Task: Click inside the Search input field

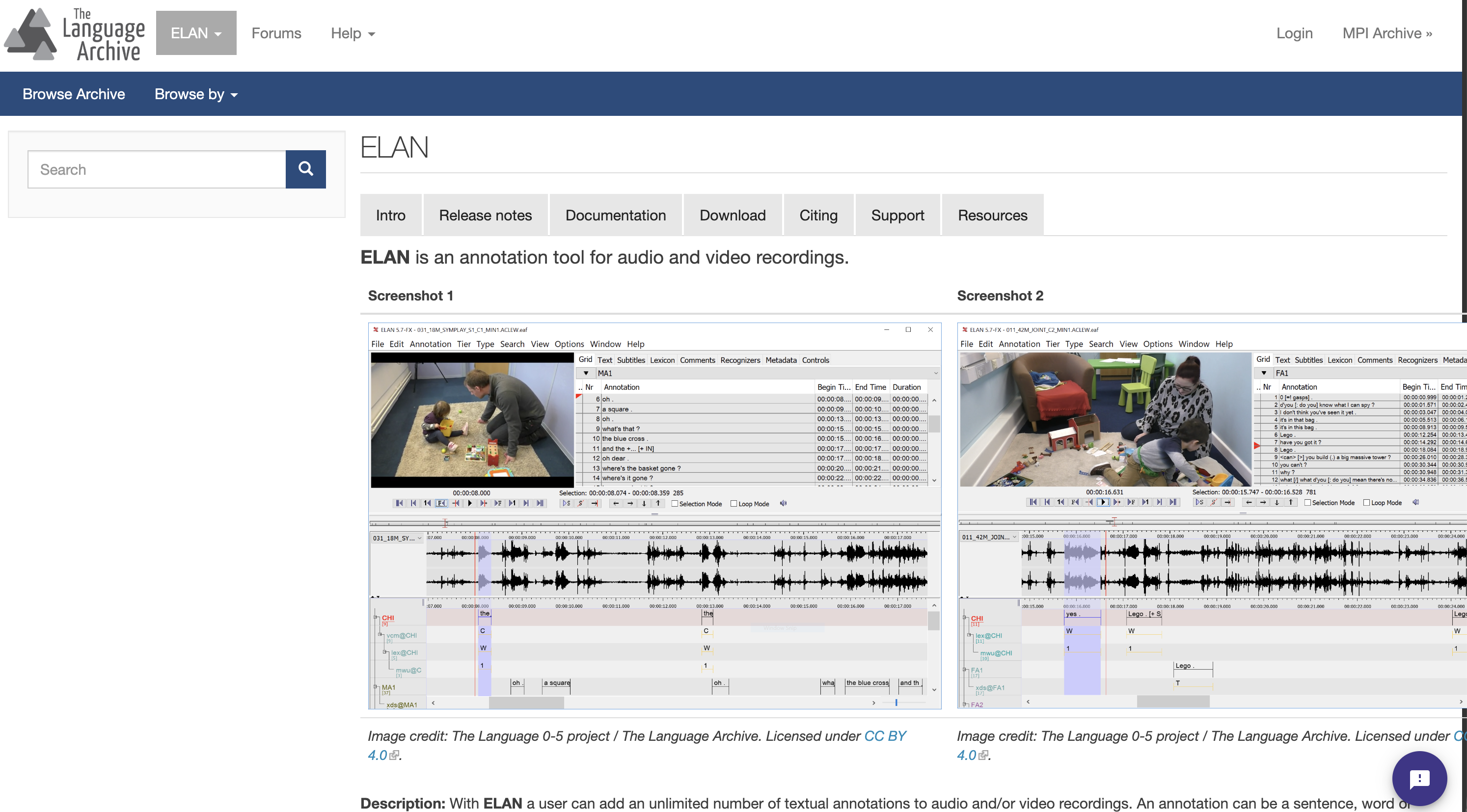Action: [157, 169]
